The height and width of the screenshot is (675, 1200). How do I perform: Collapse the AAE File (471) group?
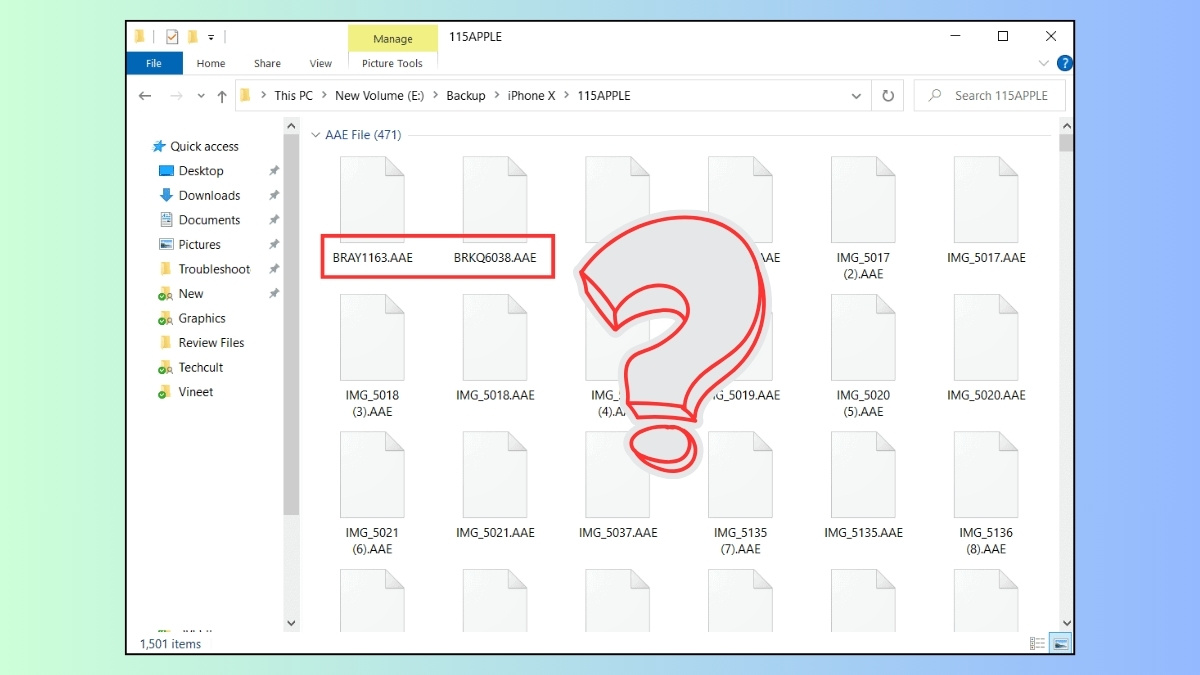click(x=315, y=134)
